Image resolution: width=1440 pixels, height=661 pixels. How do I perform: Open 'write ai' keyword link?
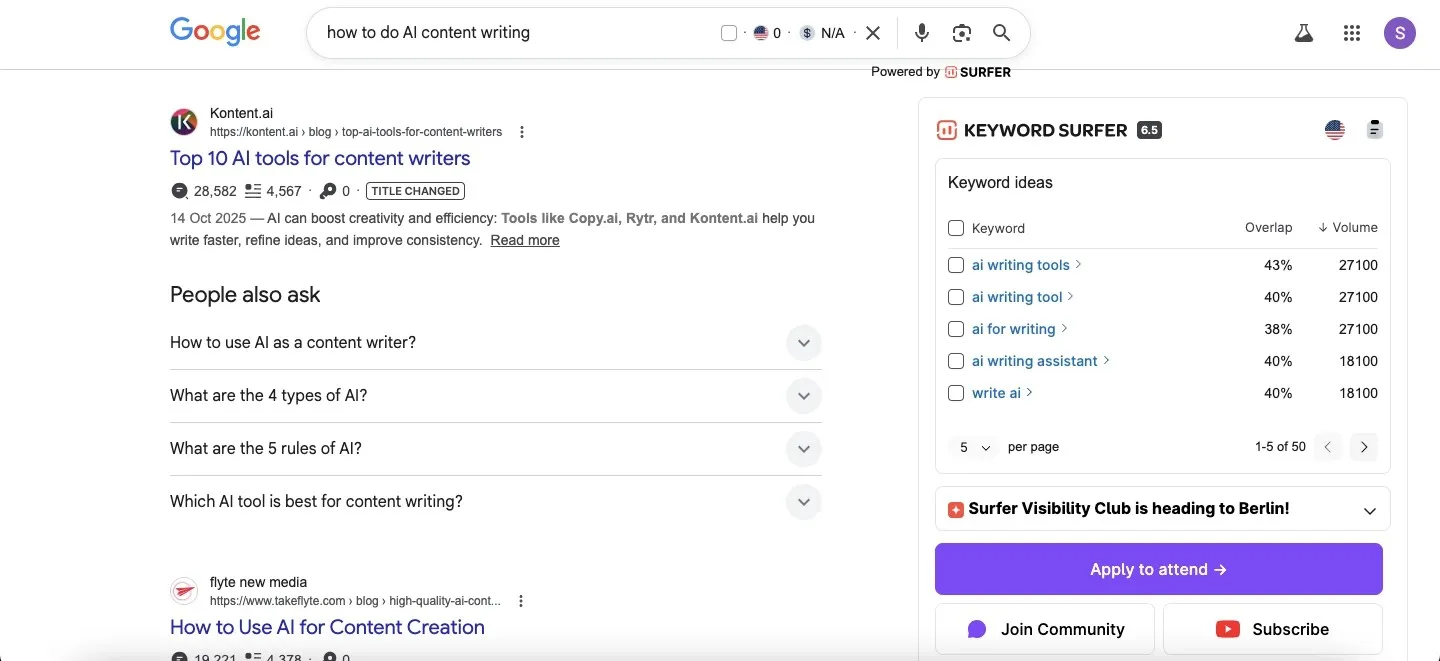[x=996, y=393]
